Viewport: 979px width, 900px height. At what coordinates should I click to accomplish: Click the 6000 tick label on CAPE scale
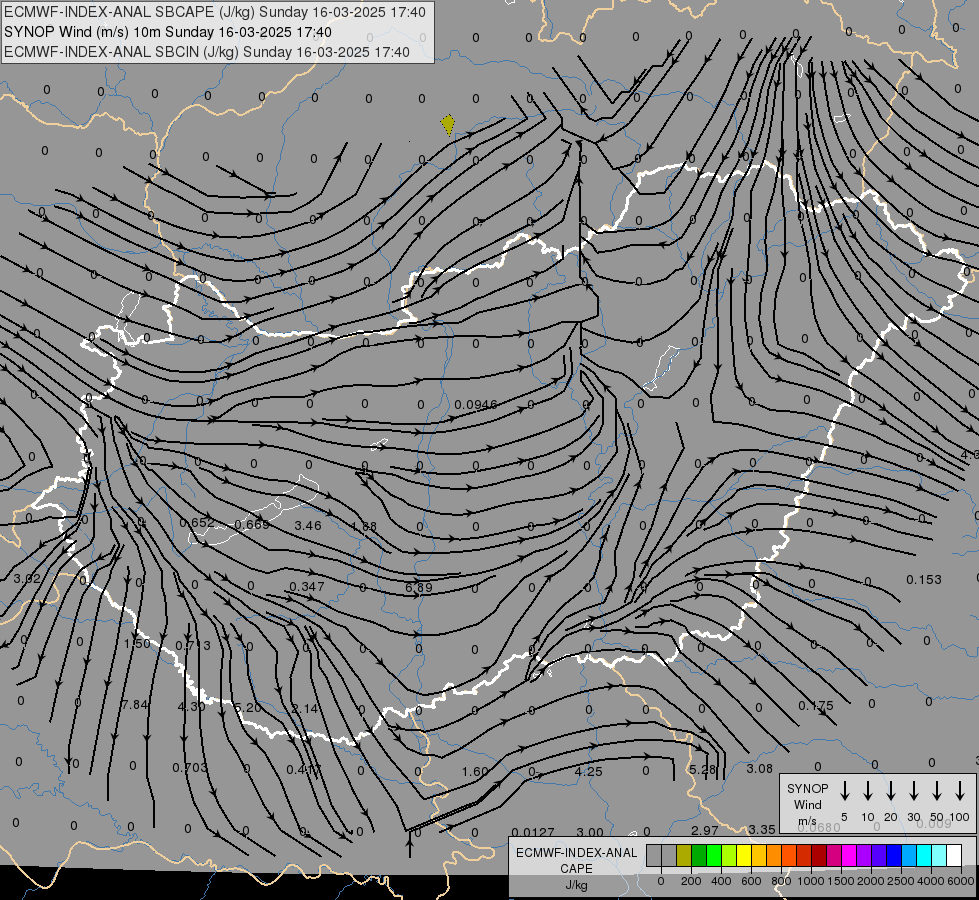961,881
